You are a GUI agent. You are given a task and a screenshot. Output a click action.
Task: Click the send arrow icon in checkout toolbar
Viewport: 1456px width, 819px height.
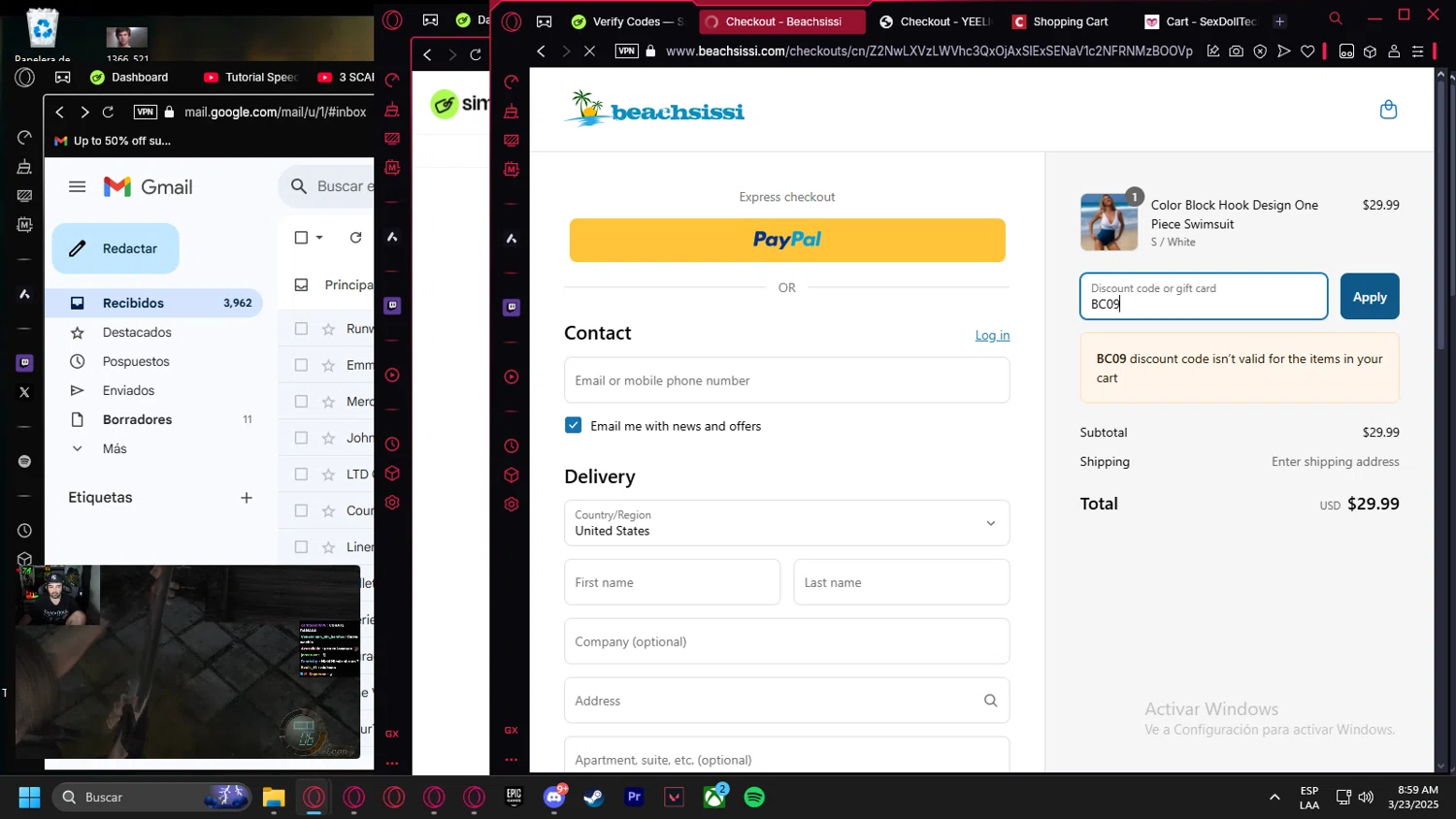[x=1284, y=51]
